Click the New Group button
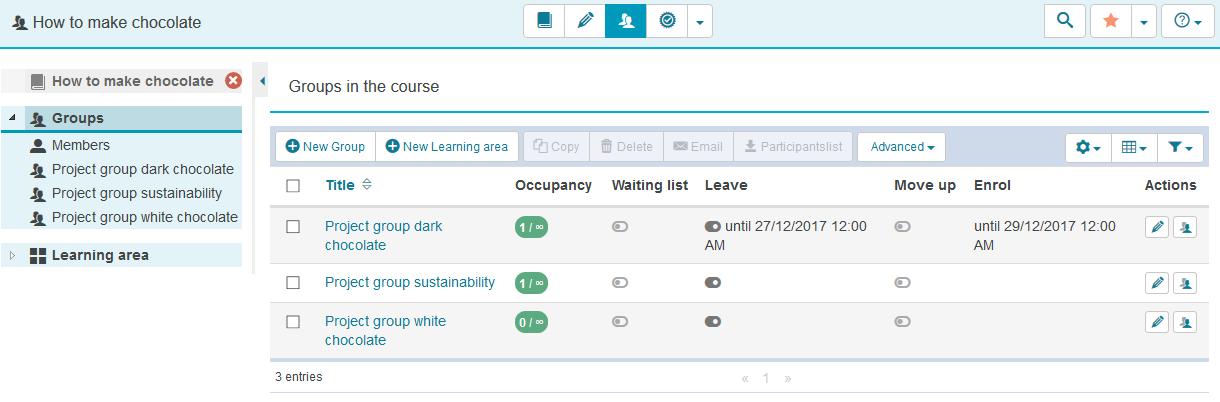The height and width of the screenshot is (402, 1220). click(325, 147)
